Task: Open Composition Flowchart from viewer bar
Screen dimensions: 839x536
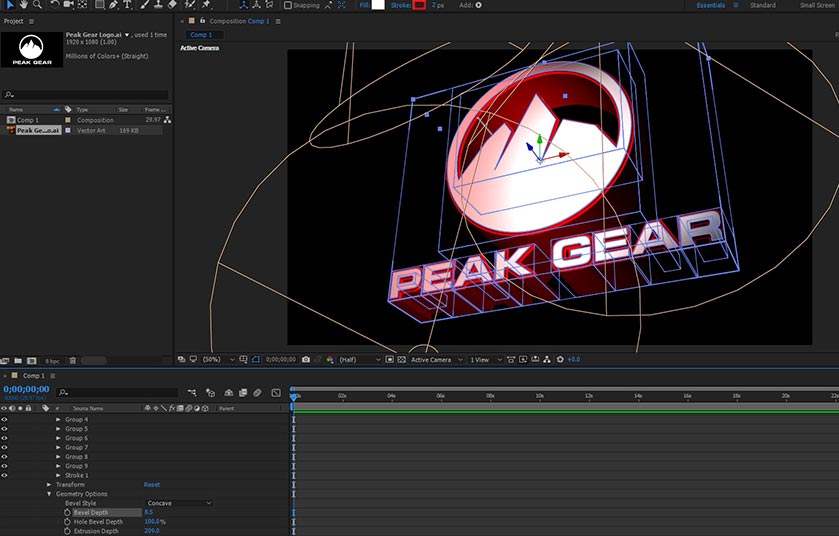Action: click(547, 359)
